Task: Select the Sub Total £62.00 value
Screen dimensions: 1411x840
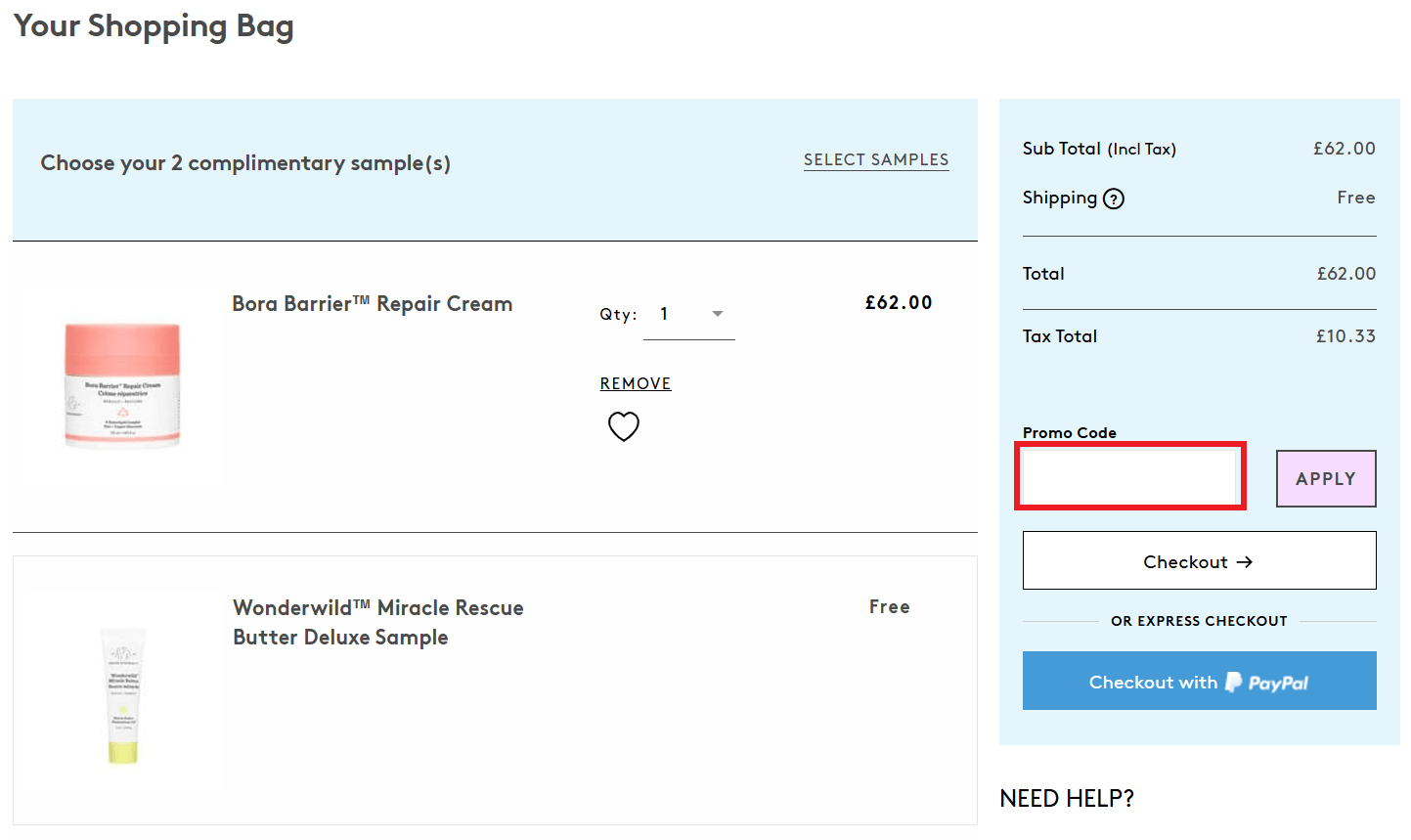Action: click(x=1344, y=148)
